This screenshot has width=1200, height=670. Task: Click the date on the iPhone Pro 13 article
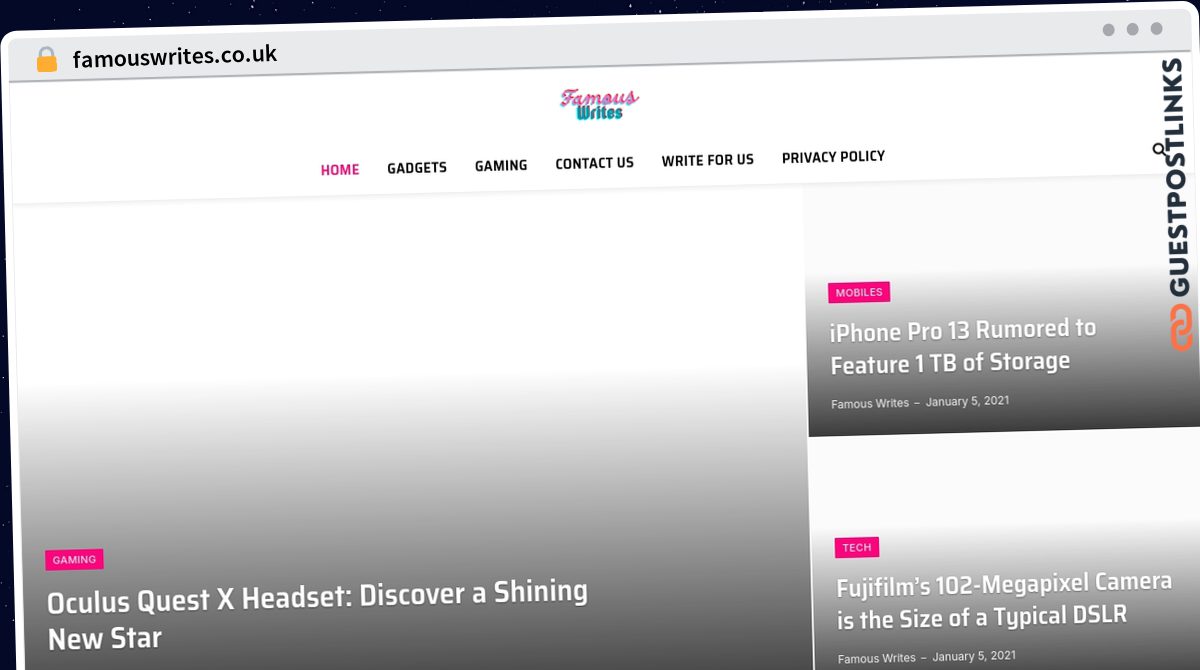967,401
